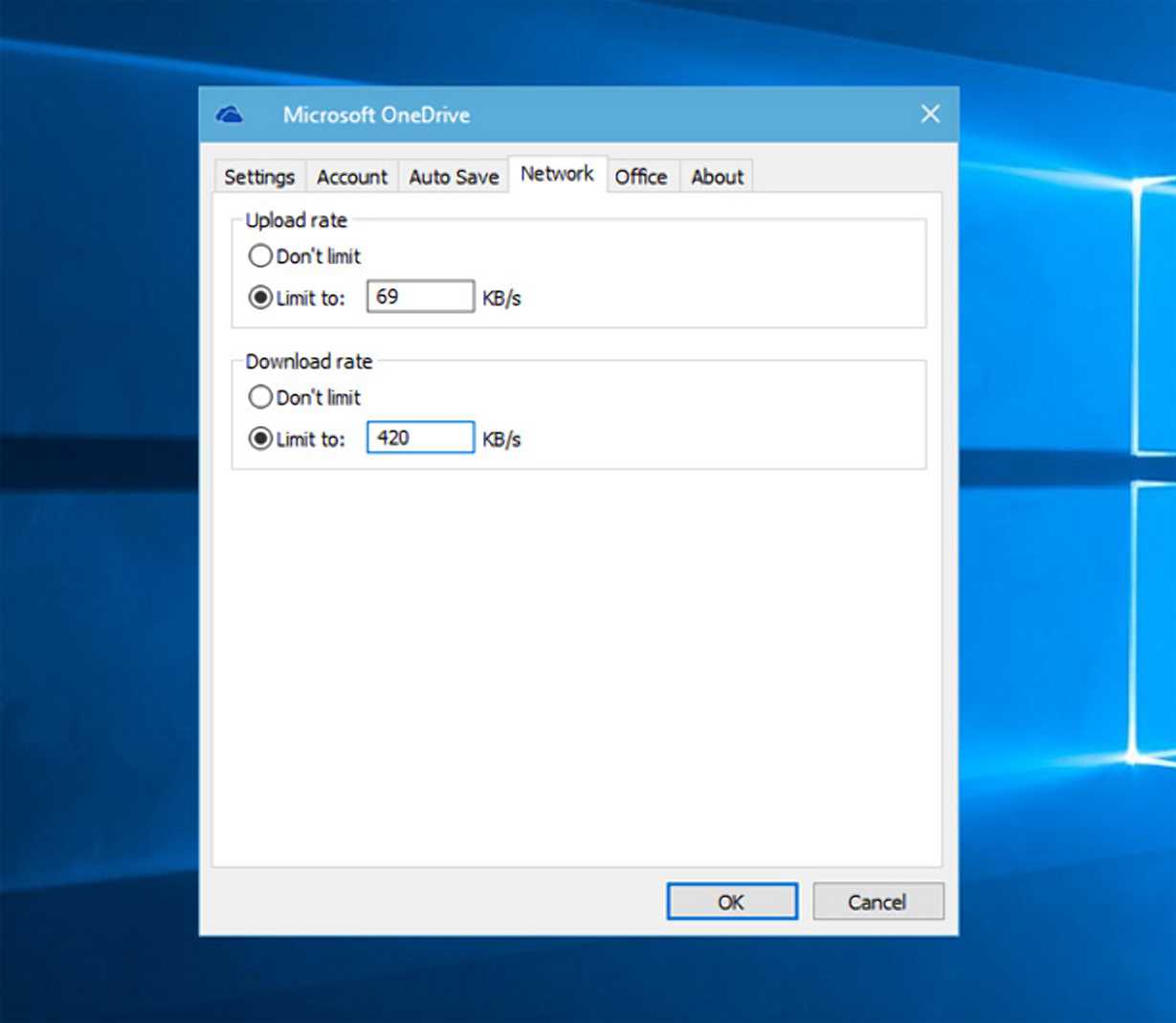This screenshot has height=1023, width=1176.
Task: Cancel the OneDrive settings changes
Action: (877, 901)
